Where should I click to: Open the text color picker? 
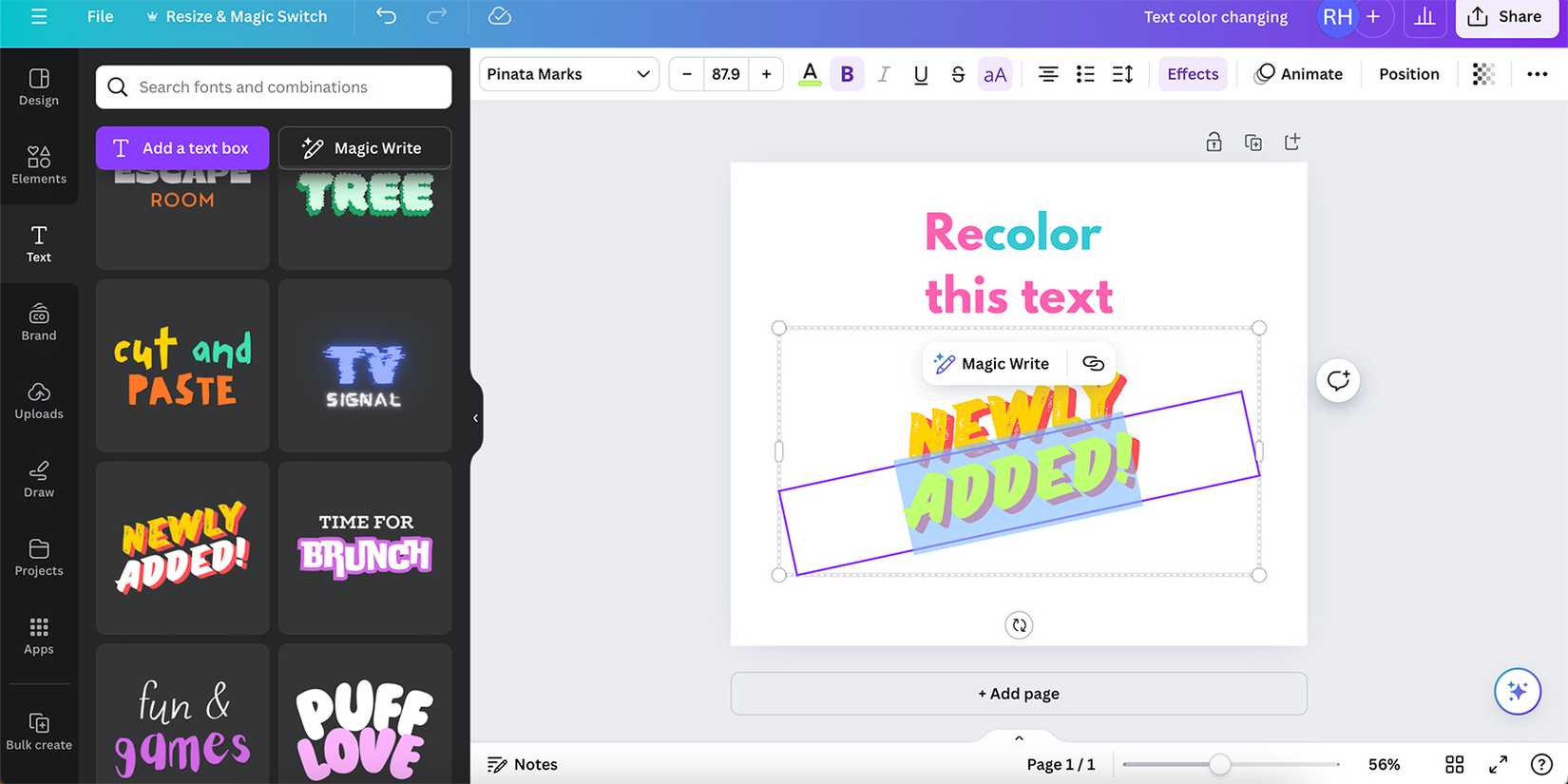pyautogui.click(x=810, y=74)
